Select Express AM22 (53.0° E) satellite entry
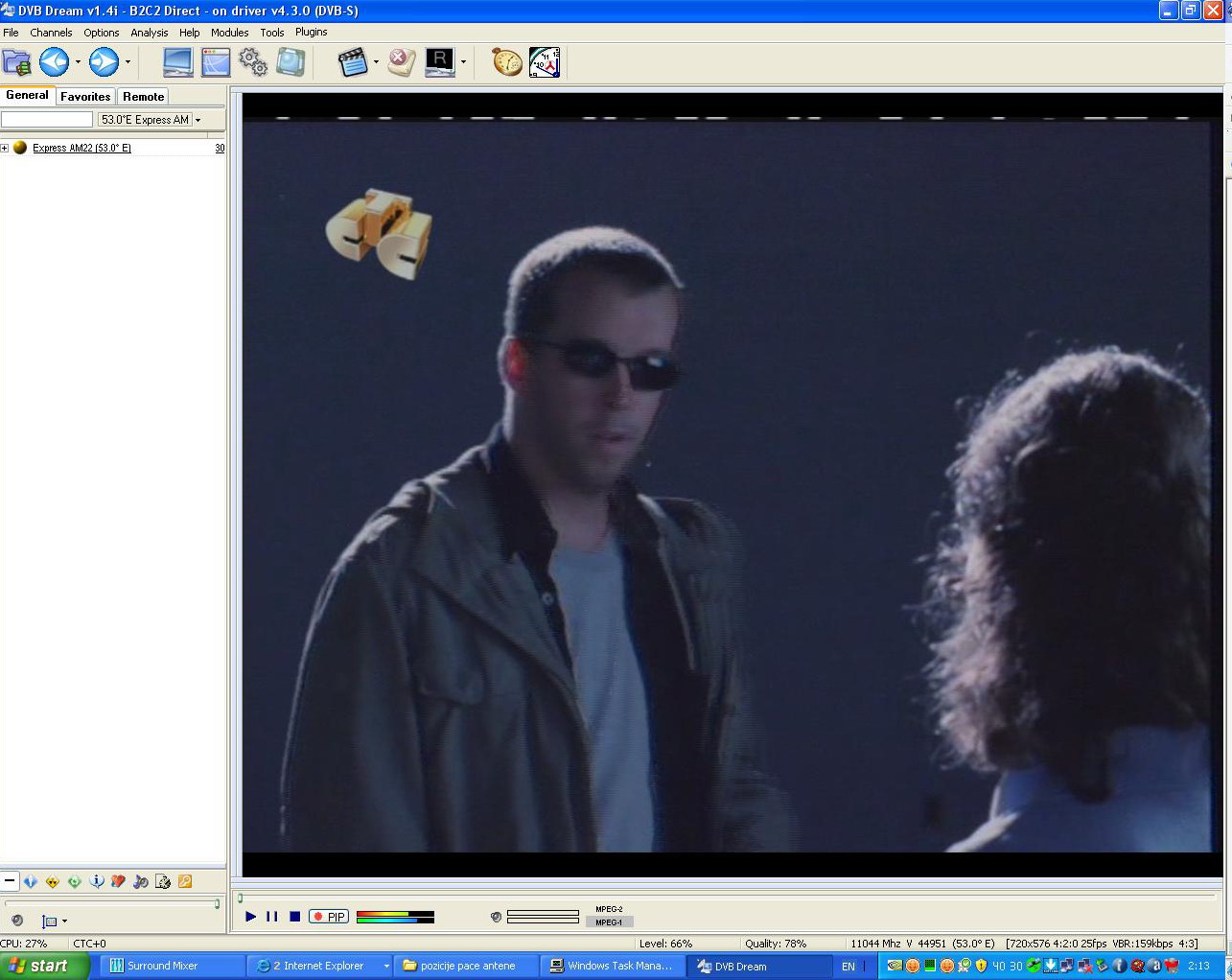Screen dimensions: 1232x980 [x=82, y=148]
